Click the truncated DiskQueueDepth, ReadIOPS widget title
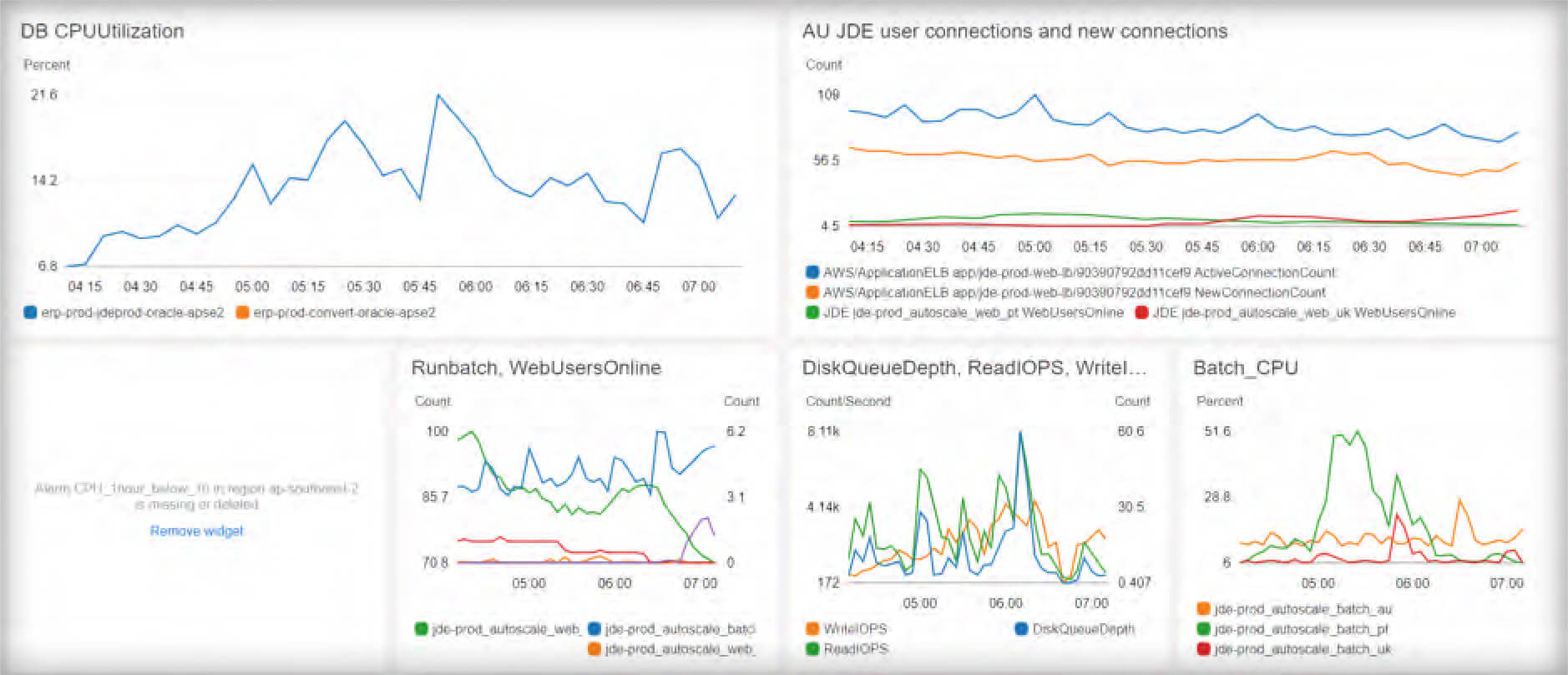1568x675 pixels. point(974,368)
